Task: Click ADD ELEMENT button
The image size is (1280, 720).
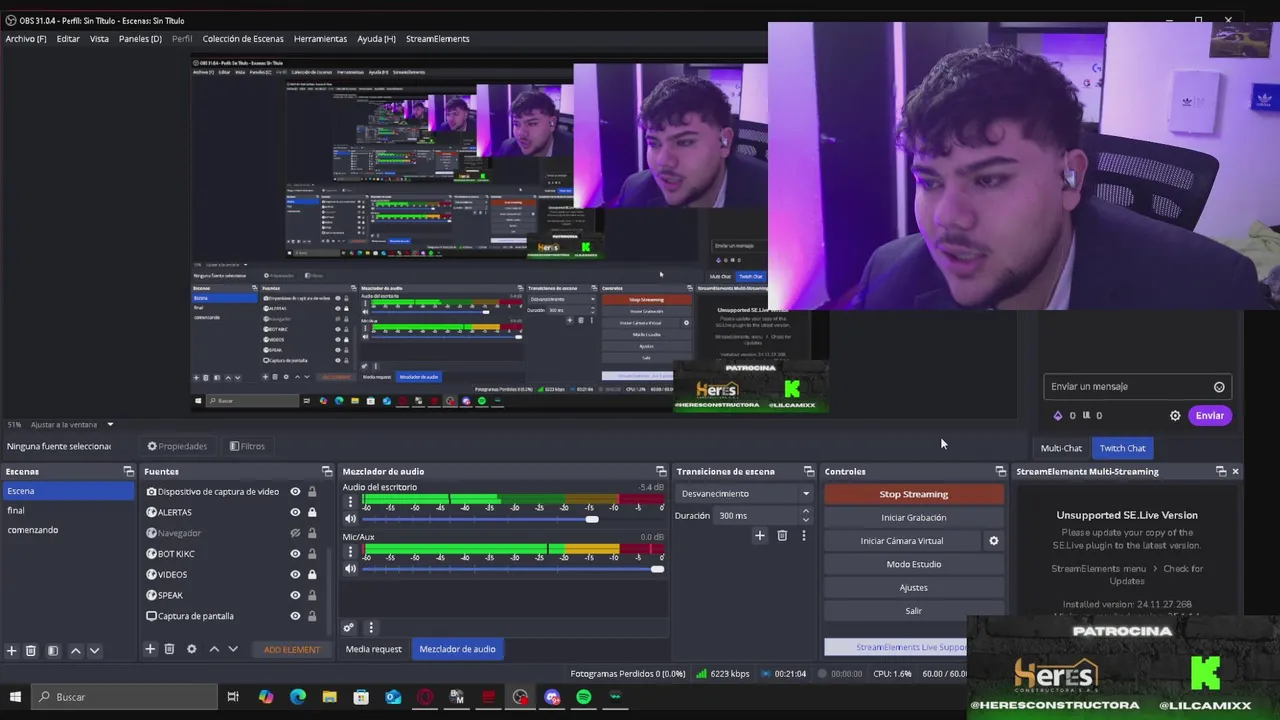Action: coord(292,650)
